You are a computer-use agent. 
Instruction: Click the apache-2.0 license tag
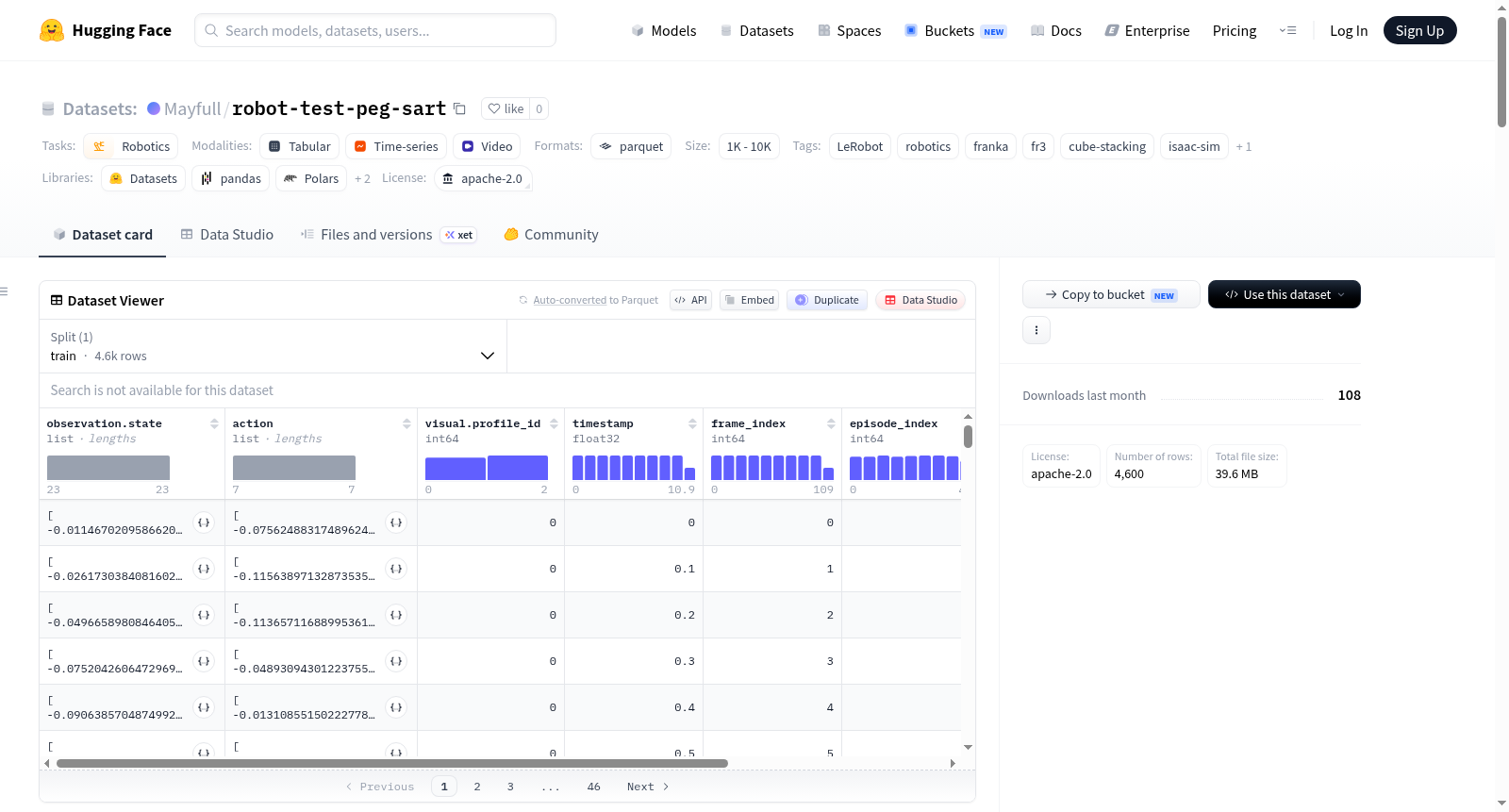pos(483,178)
